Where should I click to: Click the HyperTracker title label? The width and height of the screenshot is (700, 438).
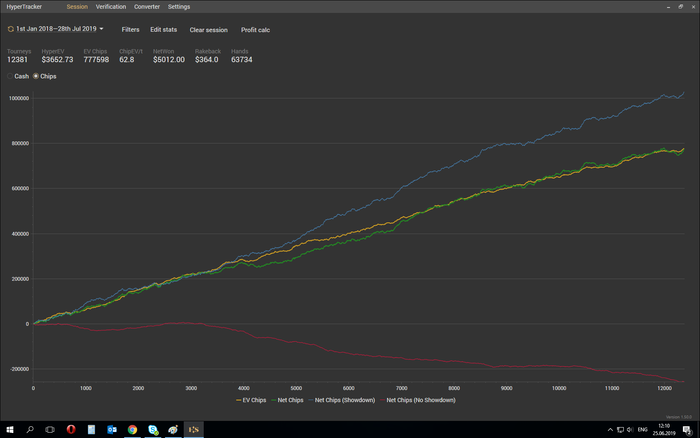24,7
